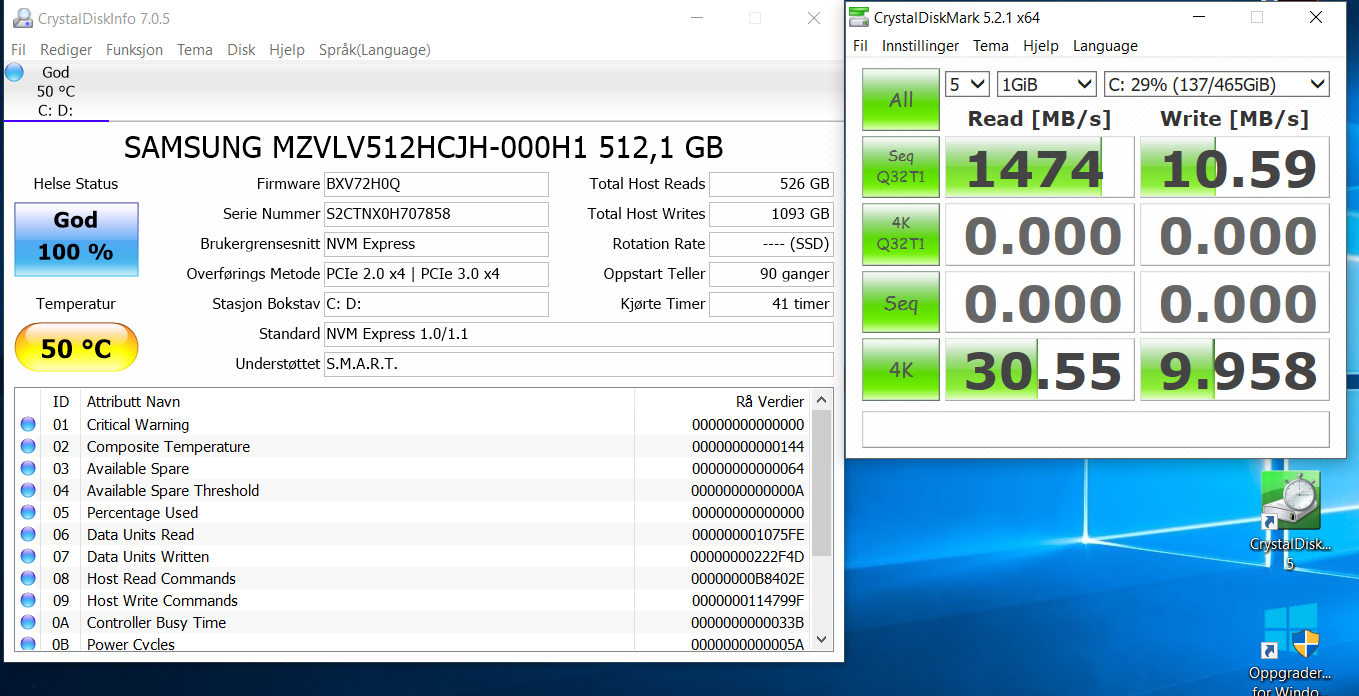The height and width of the screenshot is (696, 1359).
Task: Run all benchmarks with All button
Action: (901, 99)
